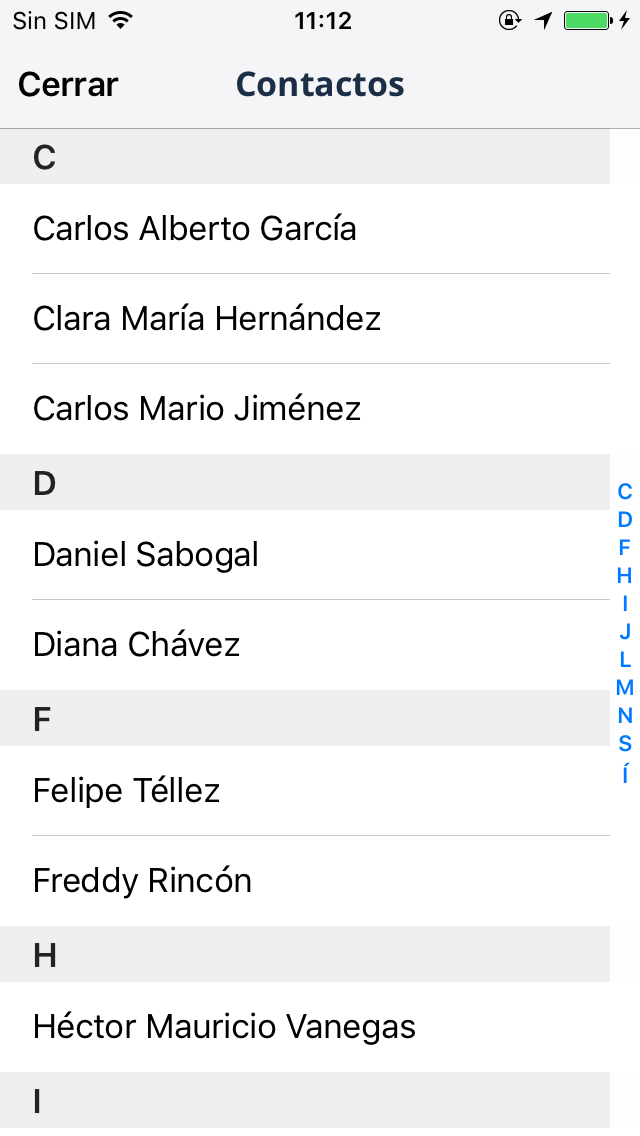This screenshot has width=640, height=1136.
Task: Jump to section M using the index
Action: pyautogui.click(x=624, y=687)
